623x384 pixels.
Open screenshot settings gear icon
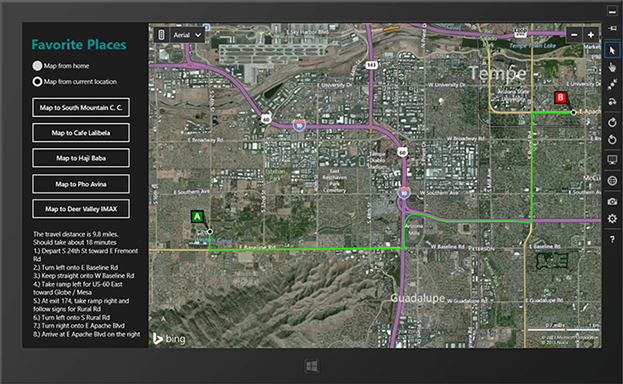612,219
